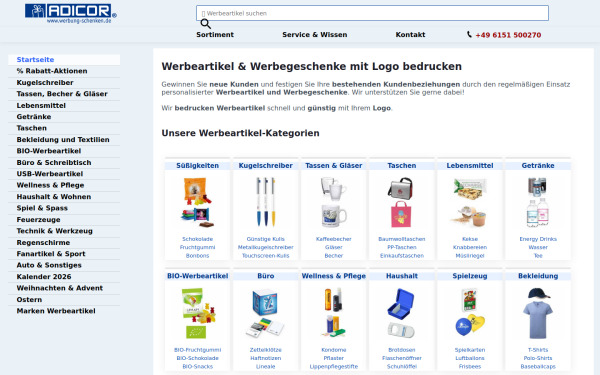Open the Haushalt lunchbox image
The width and height of the screenshot is (600, 375).
(x=401, y=313)
